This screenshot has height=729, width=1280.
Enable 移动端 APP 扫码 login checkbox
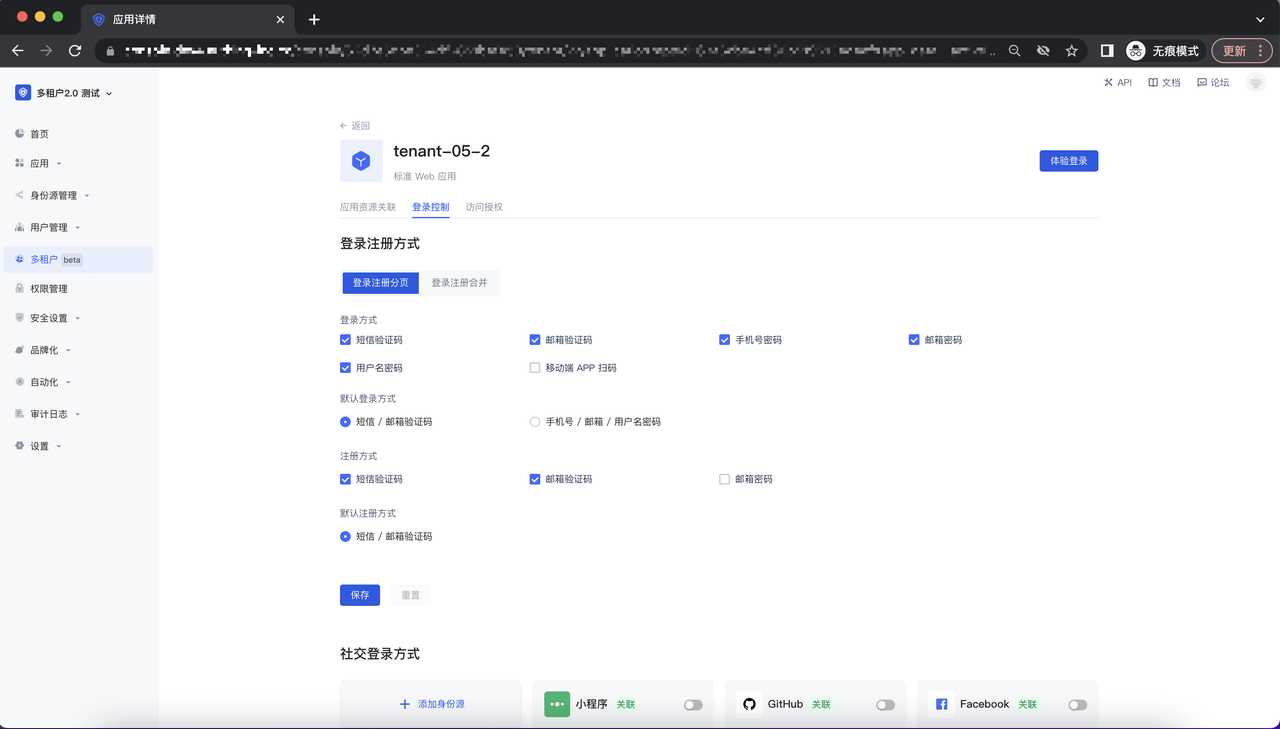tap(535, 368)
